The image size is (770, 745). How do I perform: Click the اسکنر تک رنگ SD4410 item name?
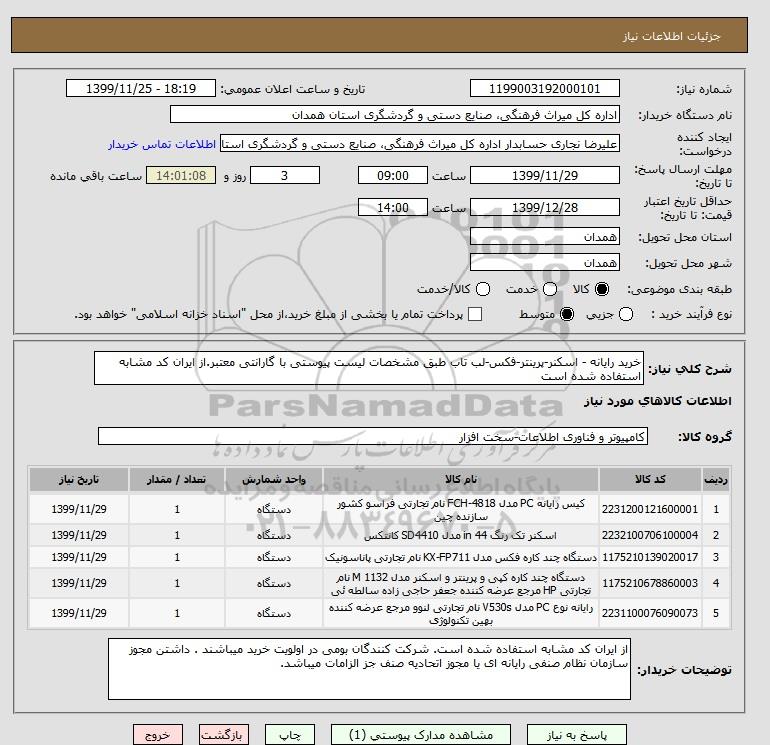pos(461,535)
